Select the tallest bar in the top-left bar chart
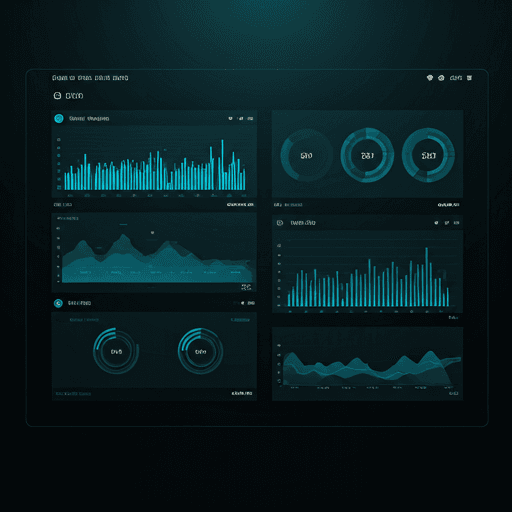Screen dimensions: 512x512 click(x=222, y=165)
